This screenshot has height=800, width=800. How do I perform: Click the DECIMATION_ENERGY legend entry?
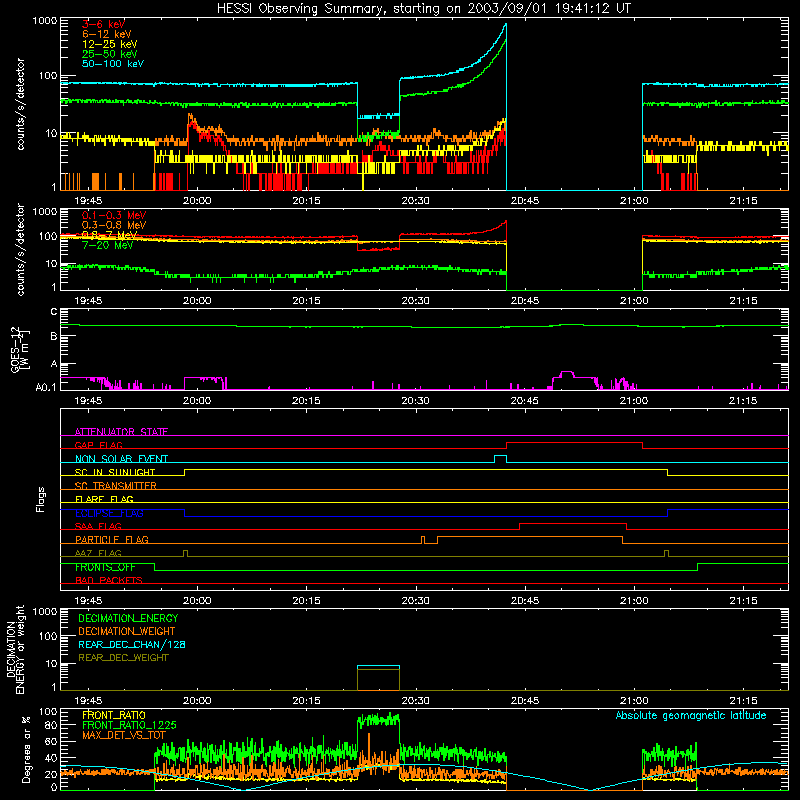pyautogui.click(x=128, y=618)
